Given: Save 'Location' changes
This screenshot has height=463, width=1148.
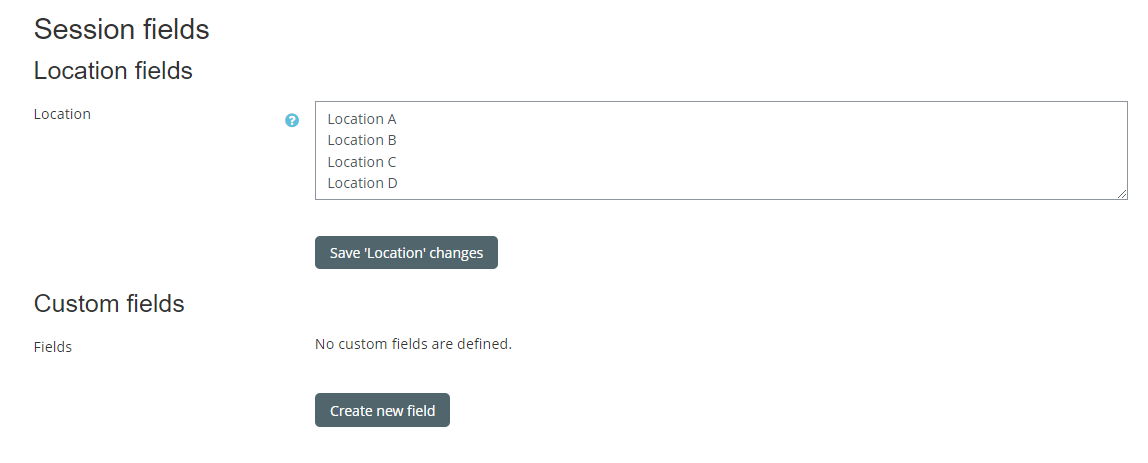Looking at the screenshot, I should [x=406, y=253].
